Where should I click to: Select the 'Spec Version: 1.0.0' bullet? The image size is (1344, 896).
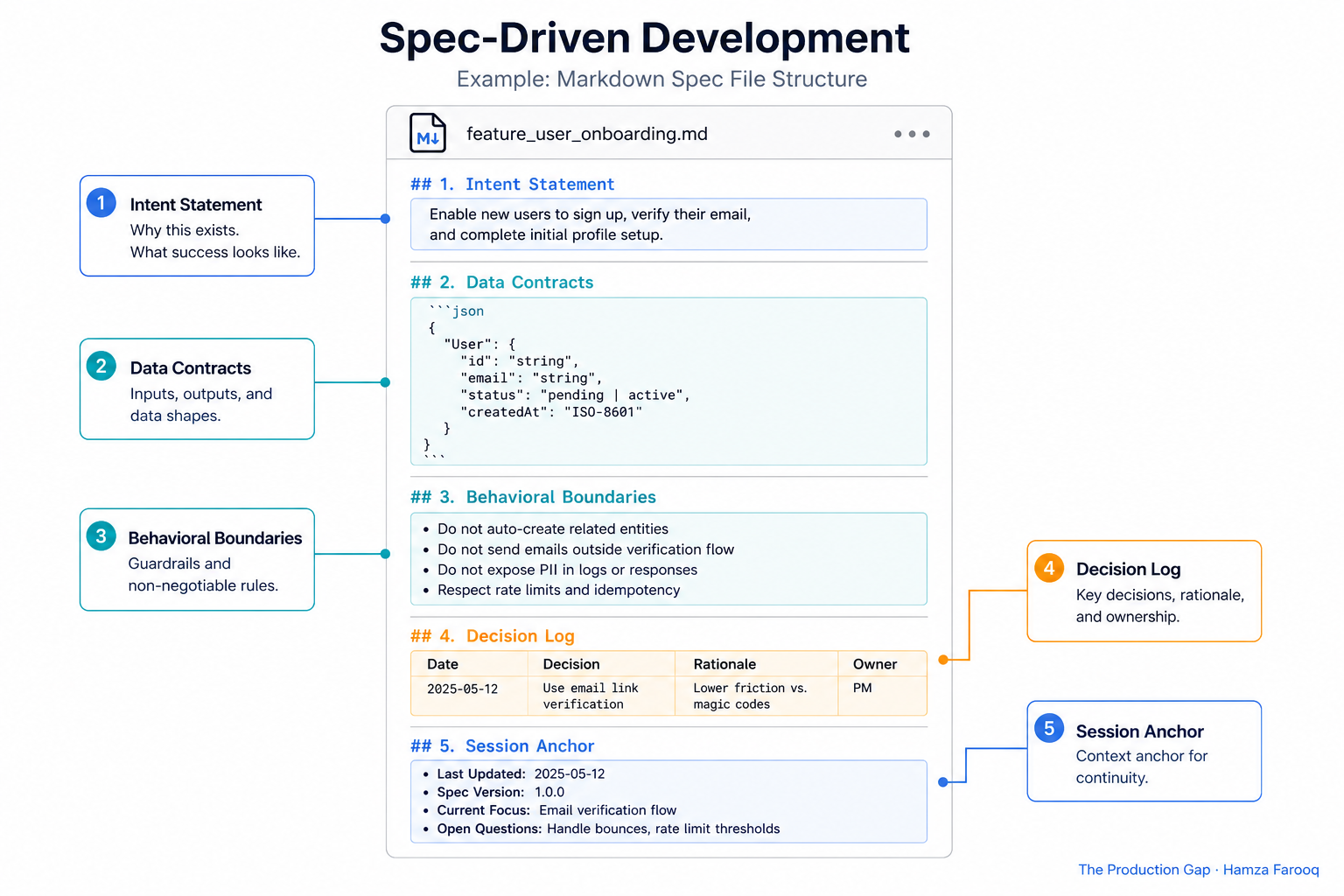(493, 792)
